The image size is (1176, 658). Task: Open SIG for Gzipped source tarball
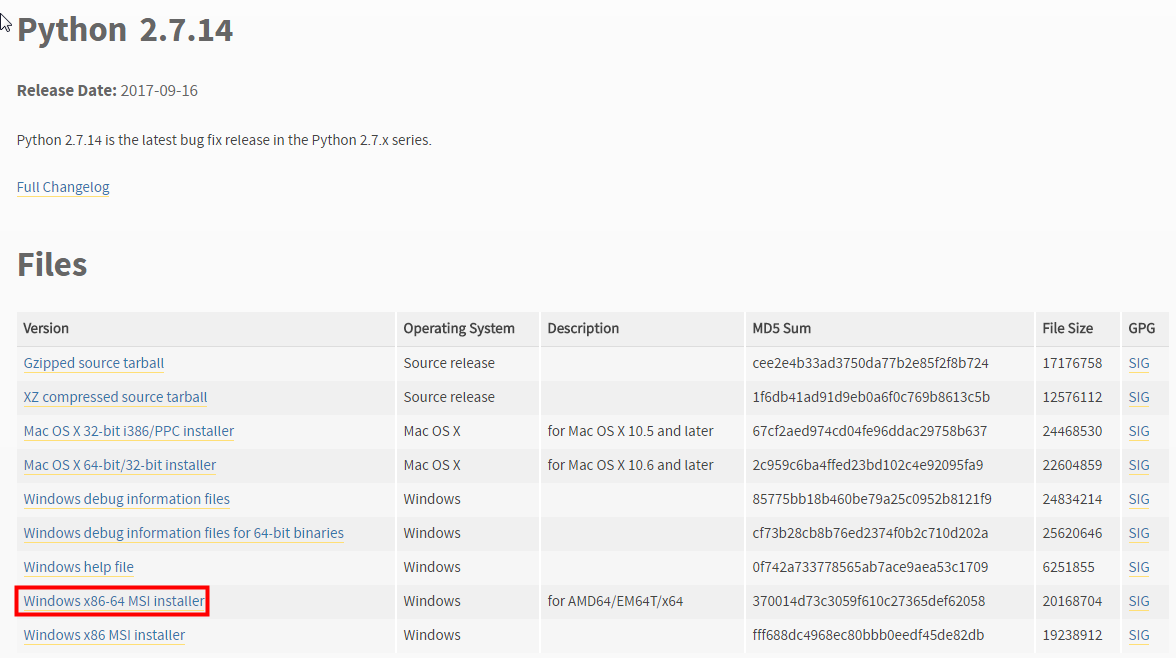pos(1139,363)
